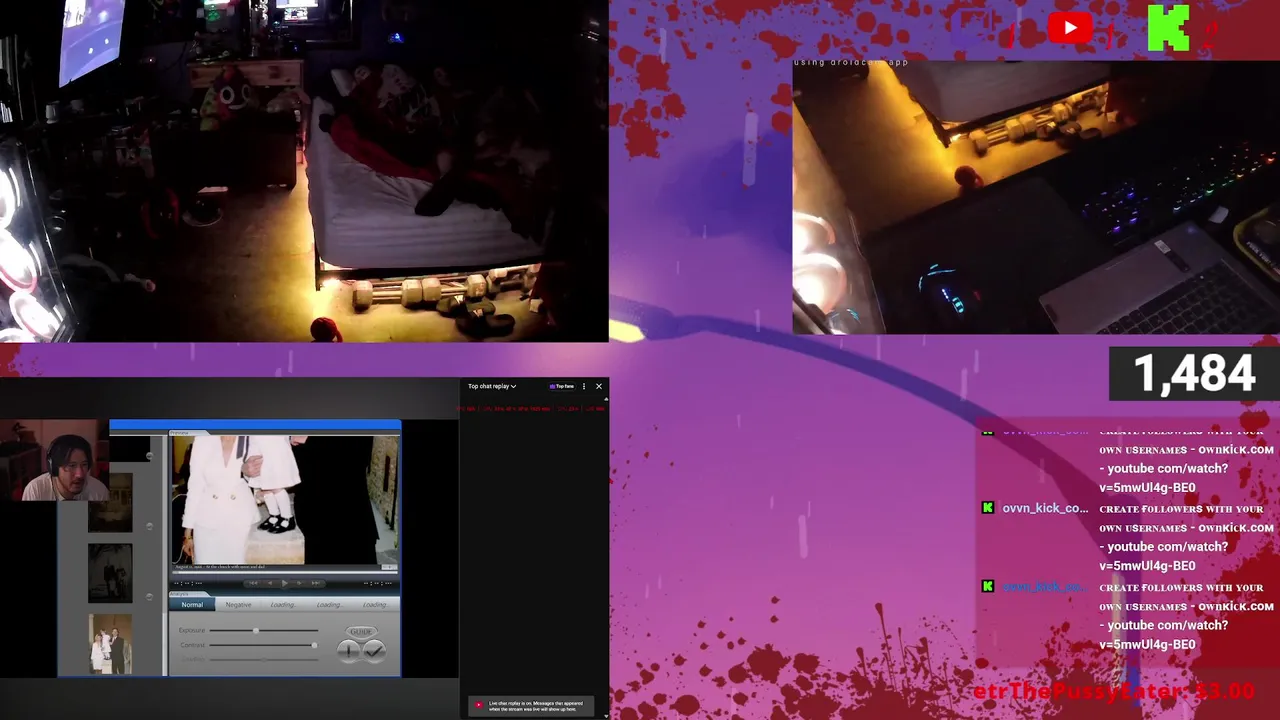
Task: Click the preview progress bar under the photo
Action: (x=285, y=572)
